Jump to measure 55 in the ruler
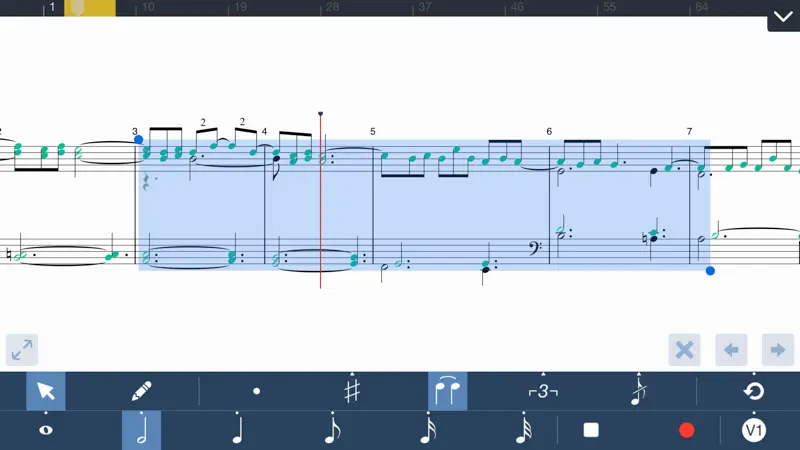 click(x=609, y=7)
